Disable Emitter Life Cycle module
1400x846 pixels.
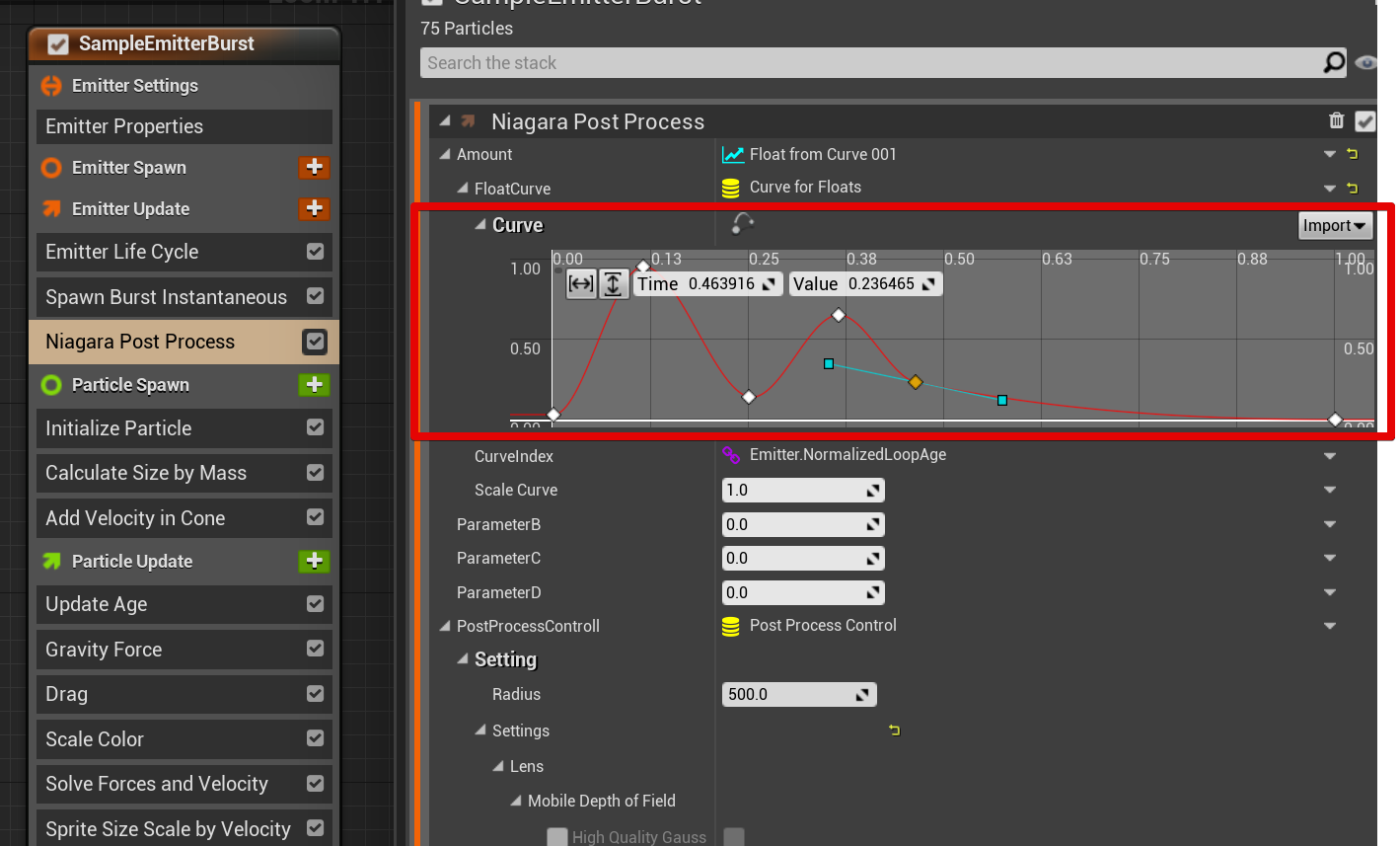(315, 252)
